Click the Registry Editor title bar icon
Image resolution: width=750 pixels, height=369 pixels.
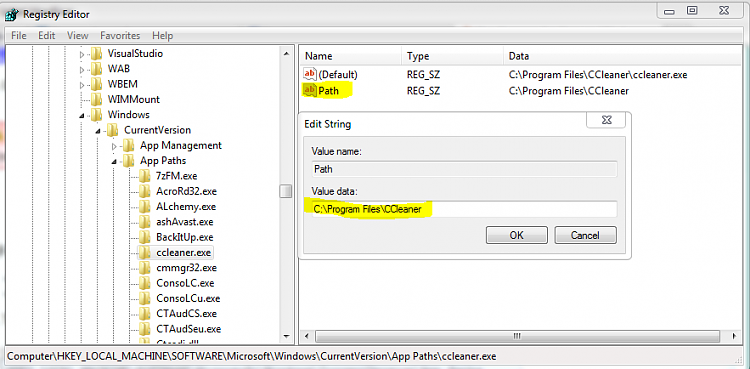[x=11, y=15]
